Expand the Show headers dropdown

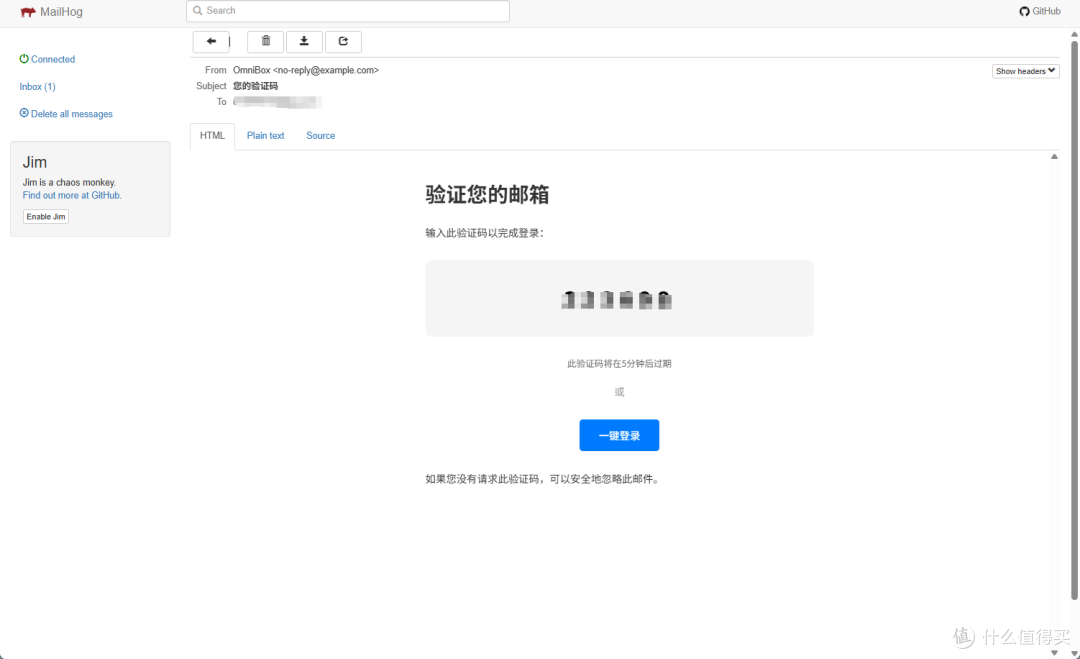pyautogui.click(x=1026, y=71)
